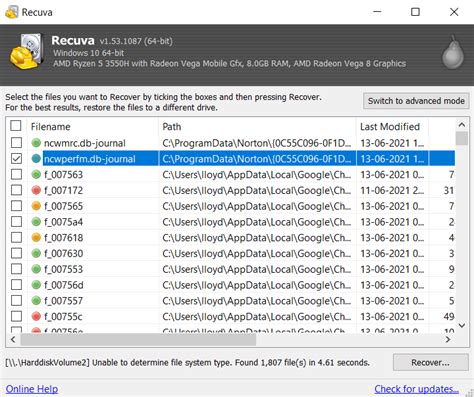Viewport: 474px width, 397px height.
Task: Click red status dot beside f_007172
Action: (x=36, y=190)
